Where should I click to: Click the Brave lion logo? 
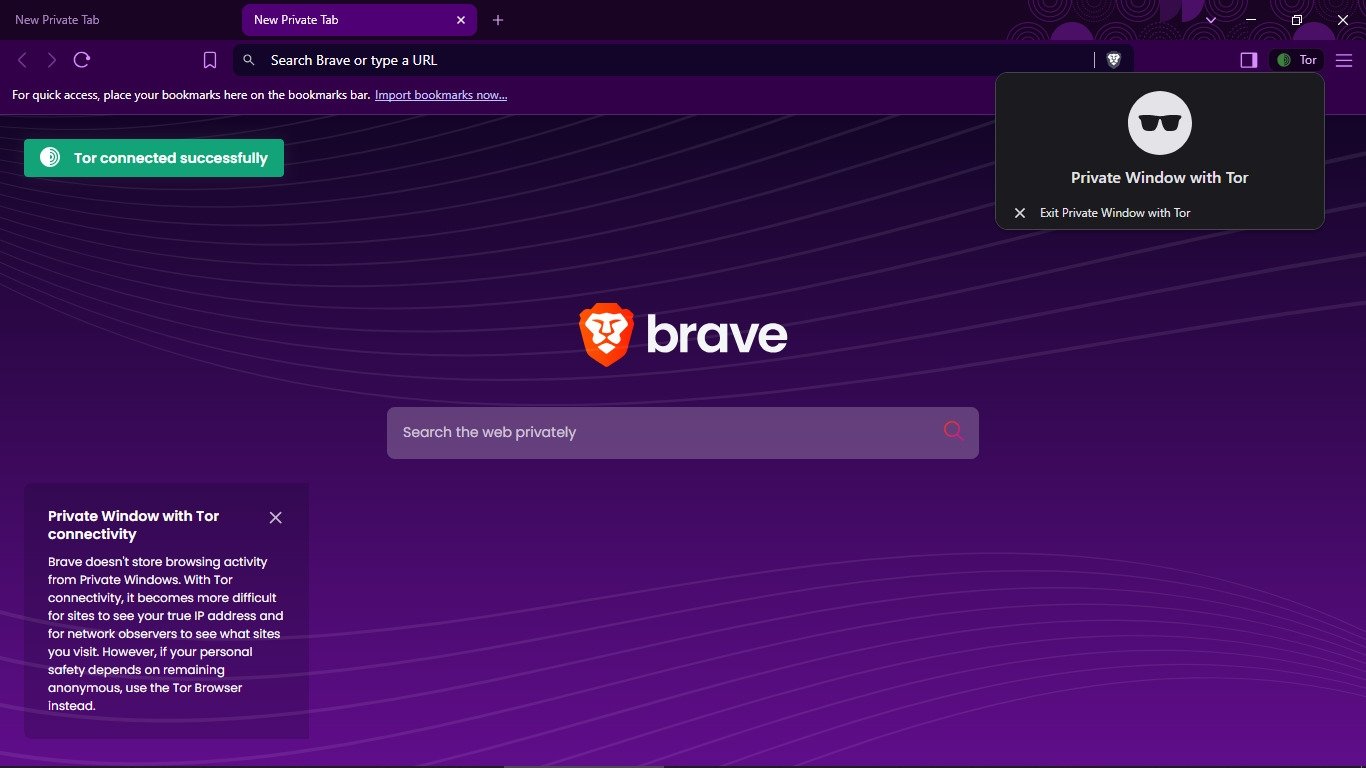coord(606,334)
